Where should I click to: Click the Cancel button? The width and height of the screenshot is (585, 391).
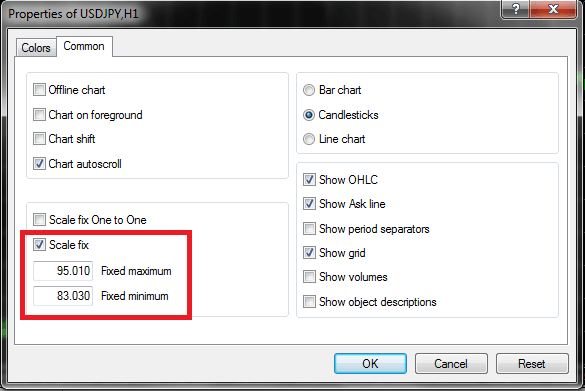pyautogui.click(x=451, y=363)
